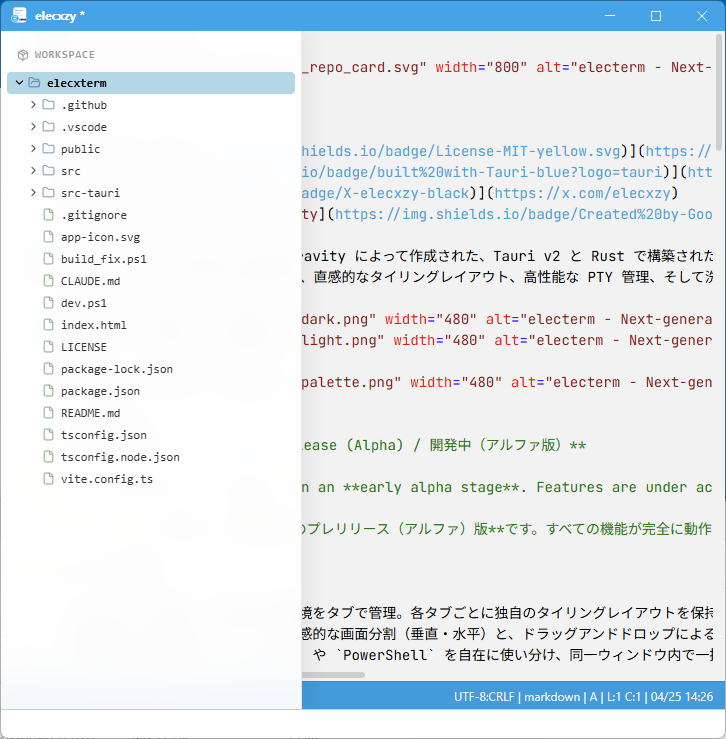Select the src-tauri folder name
Viewport: 726px width, 739px height.
tap(91, 193)
